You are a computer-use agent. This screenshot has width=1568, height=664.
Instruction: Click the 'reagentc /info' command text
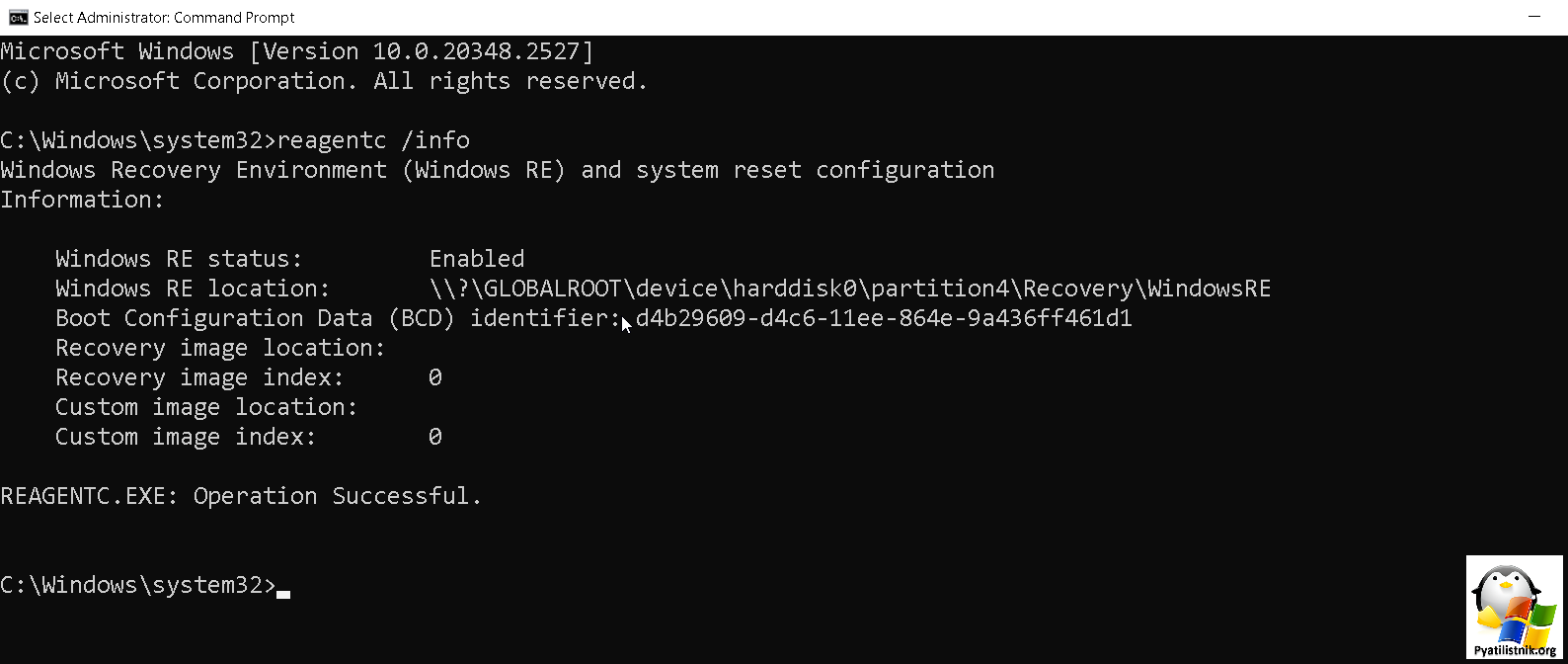(373, 140)
